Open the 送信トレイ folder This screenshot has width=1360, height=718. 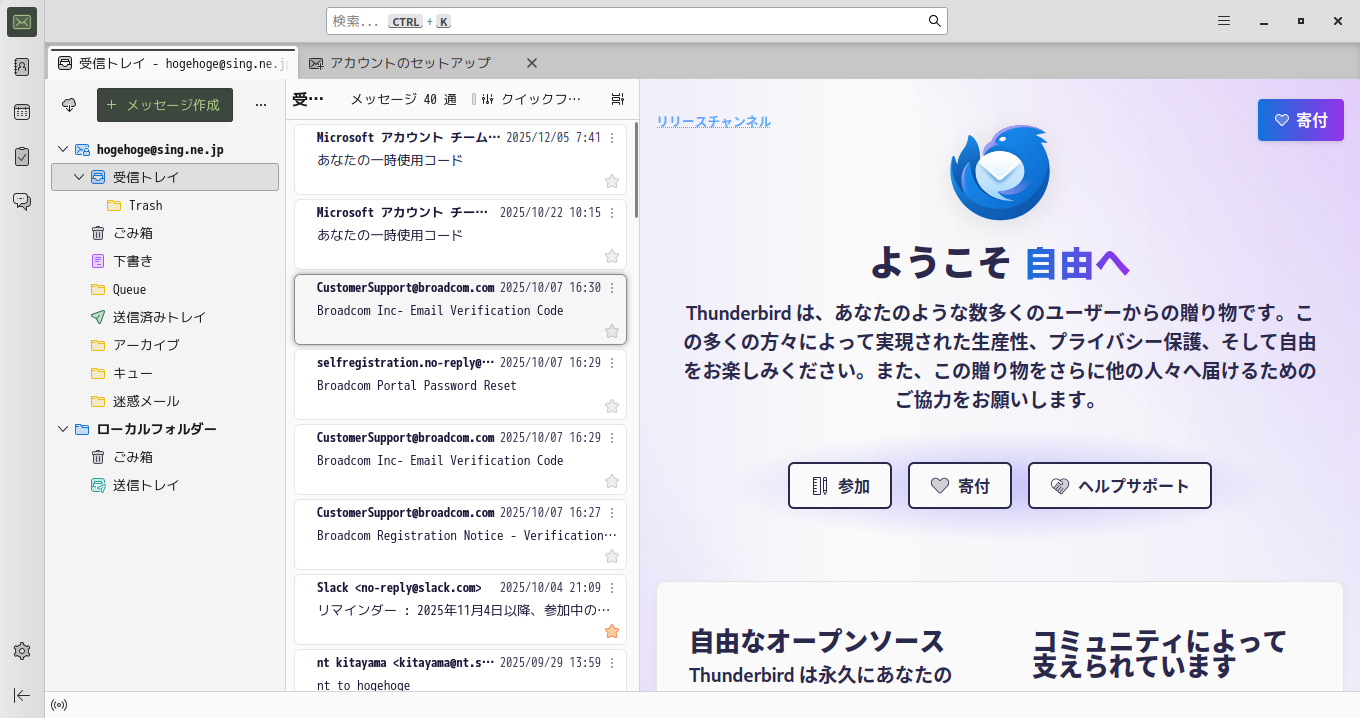(165, 485)
